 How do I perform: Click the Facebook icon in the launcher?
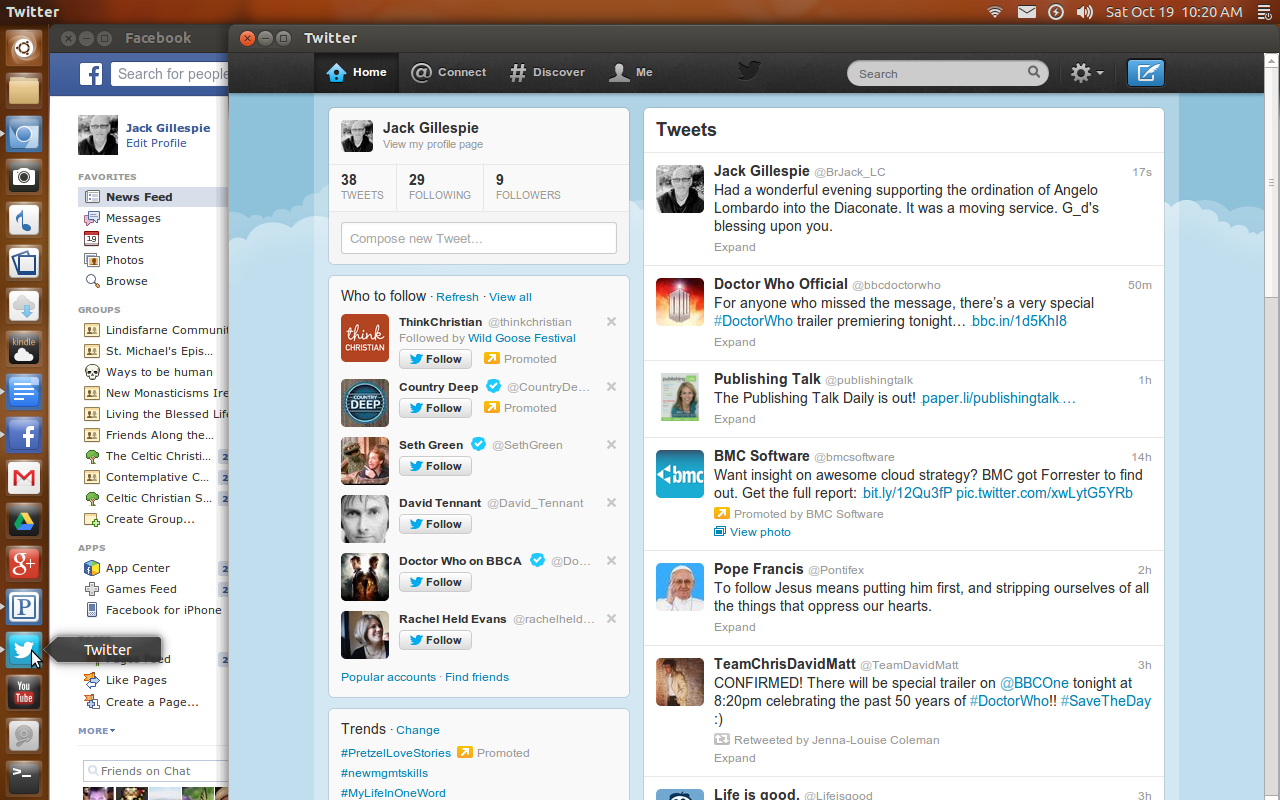(x=24, y=435)
